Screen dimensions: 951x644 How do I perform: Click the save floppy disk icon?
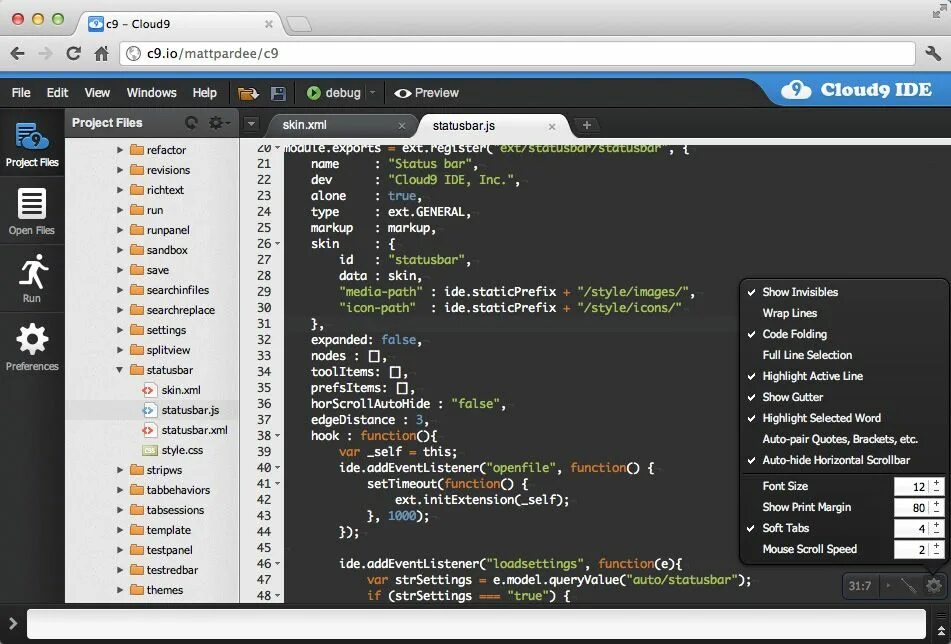pos(278,93)
